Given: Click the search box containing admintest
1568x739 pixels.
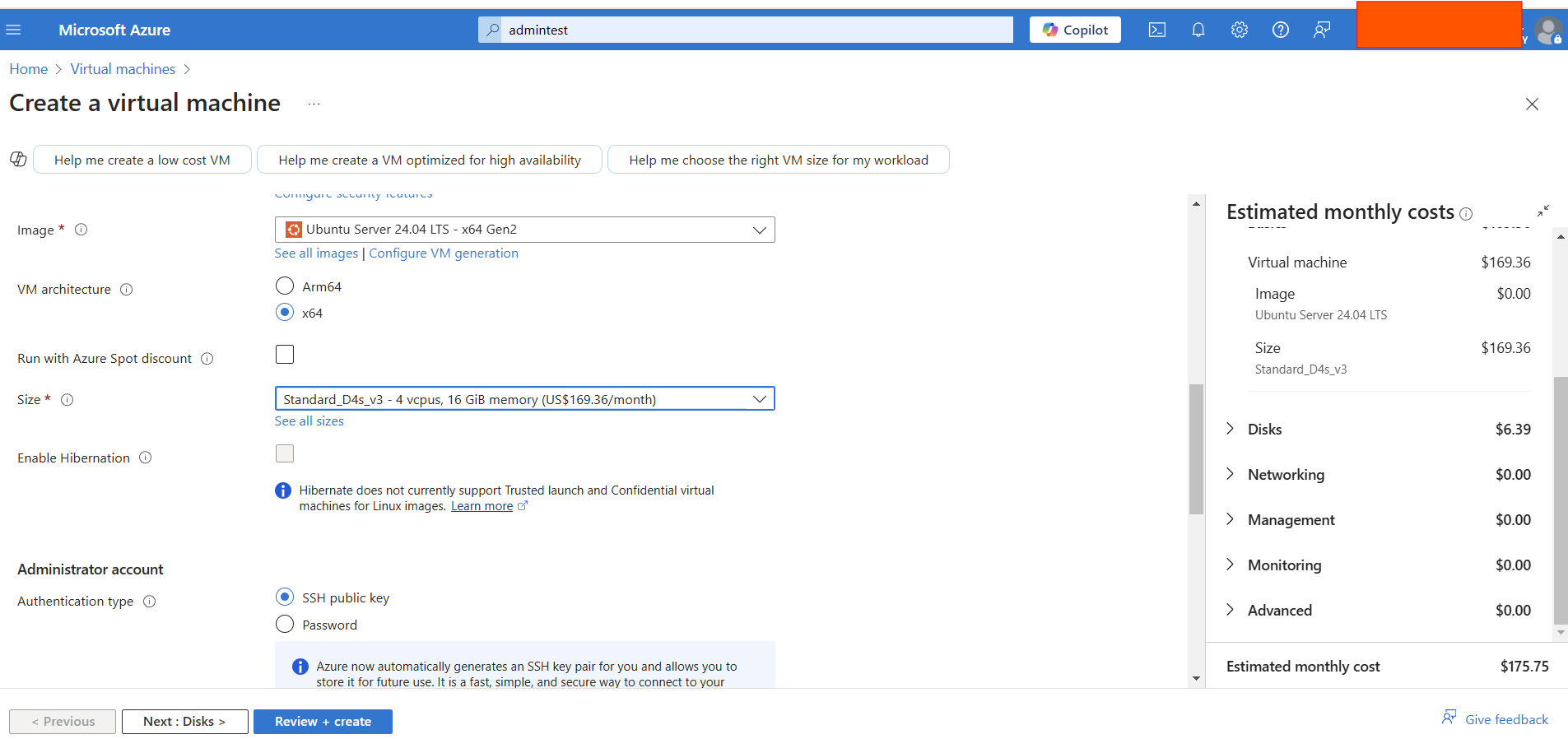Looking at the screenshot, I should point(746,30).
